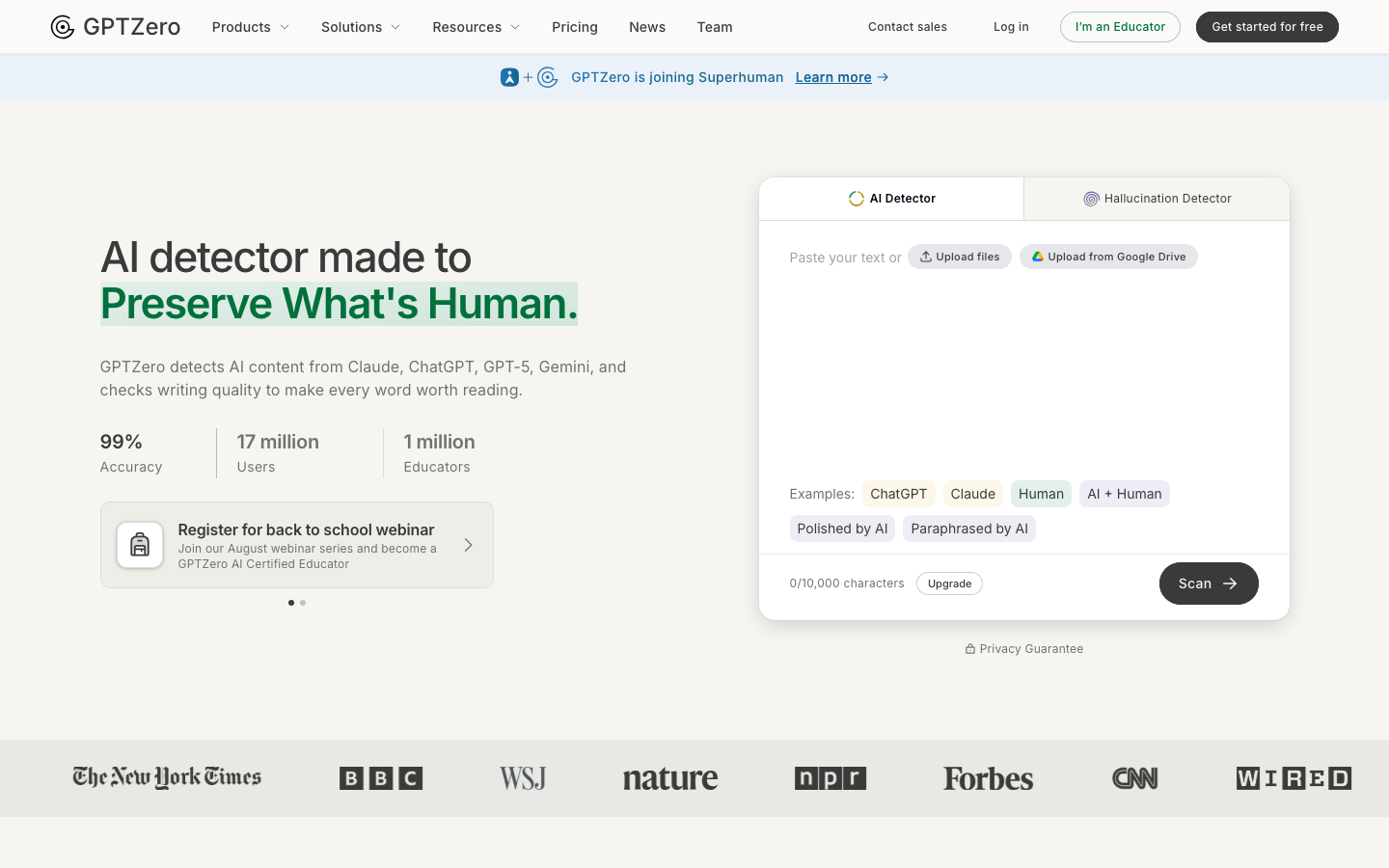Click the WSJ logo
The width and height of the screenshot is (1389, 868).
coord(523,778)
